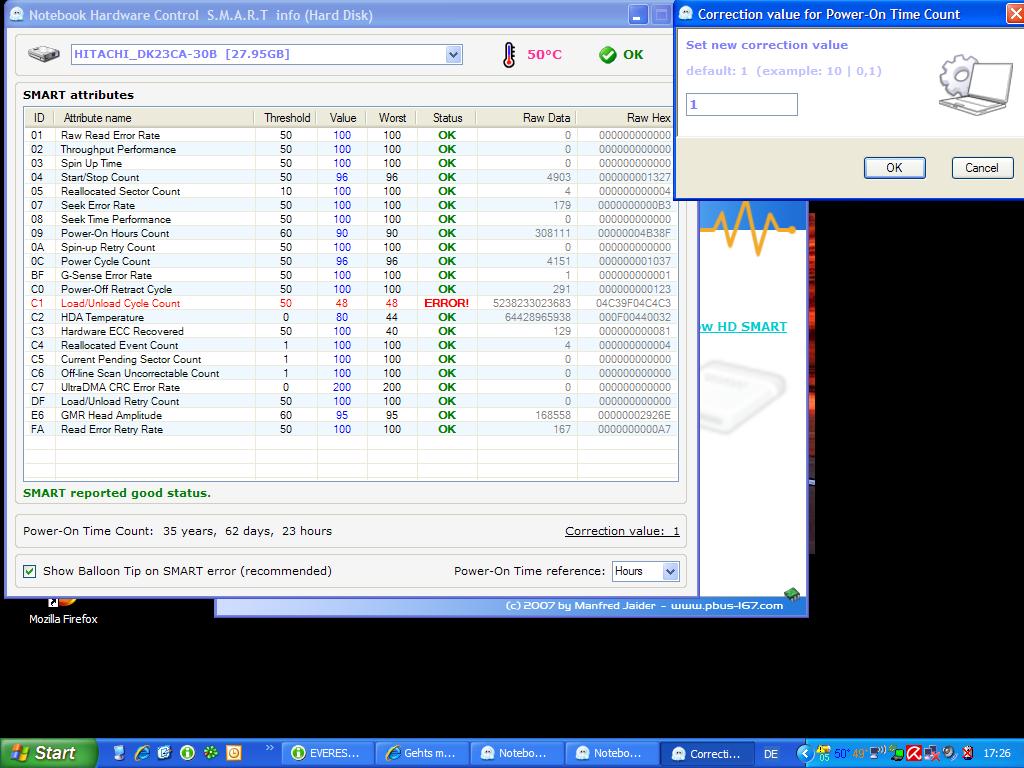This screenshot has height=768, width=1024.
Task: Open Power-On Time reference Hours dropdown
Action: point(670,571)
